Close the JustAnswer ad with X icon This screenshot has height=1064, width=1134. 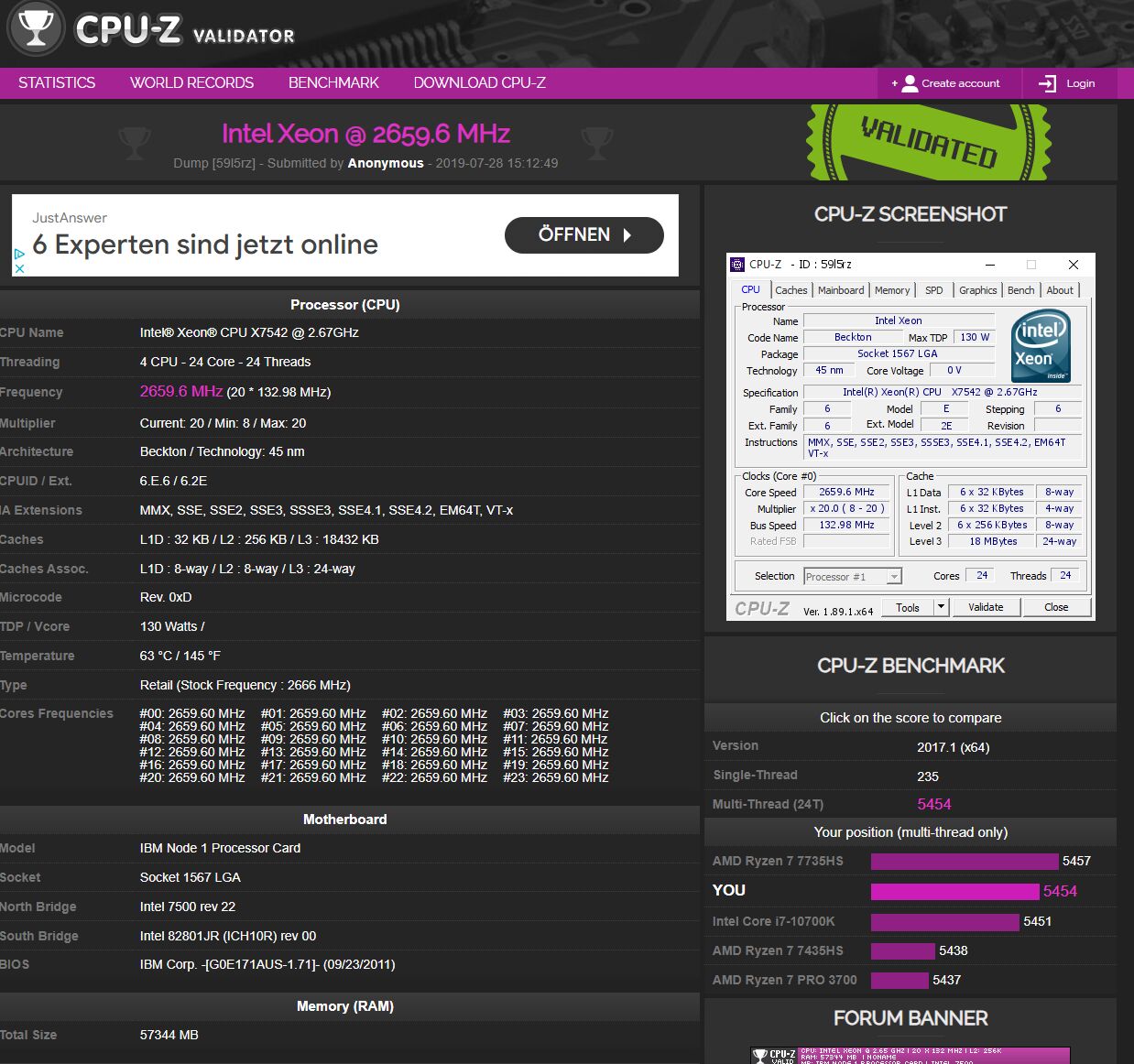19,268
